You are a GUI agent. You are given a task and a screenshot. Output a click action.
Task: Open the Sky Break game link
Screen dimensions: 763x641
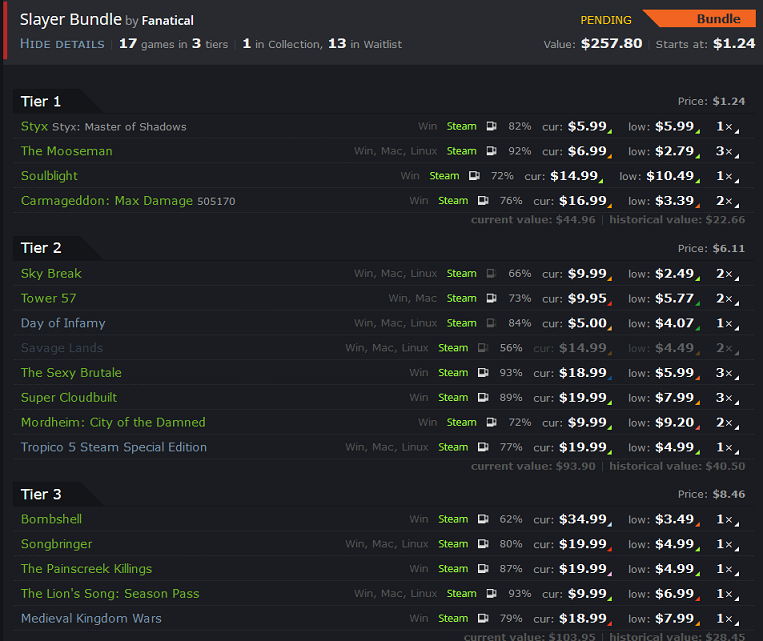click(x=51, y=274)
